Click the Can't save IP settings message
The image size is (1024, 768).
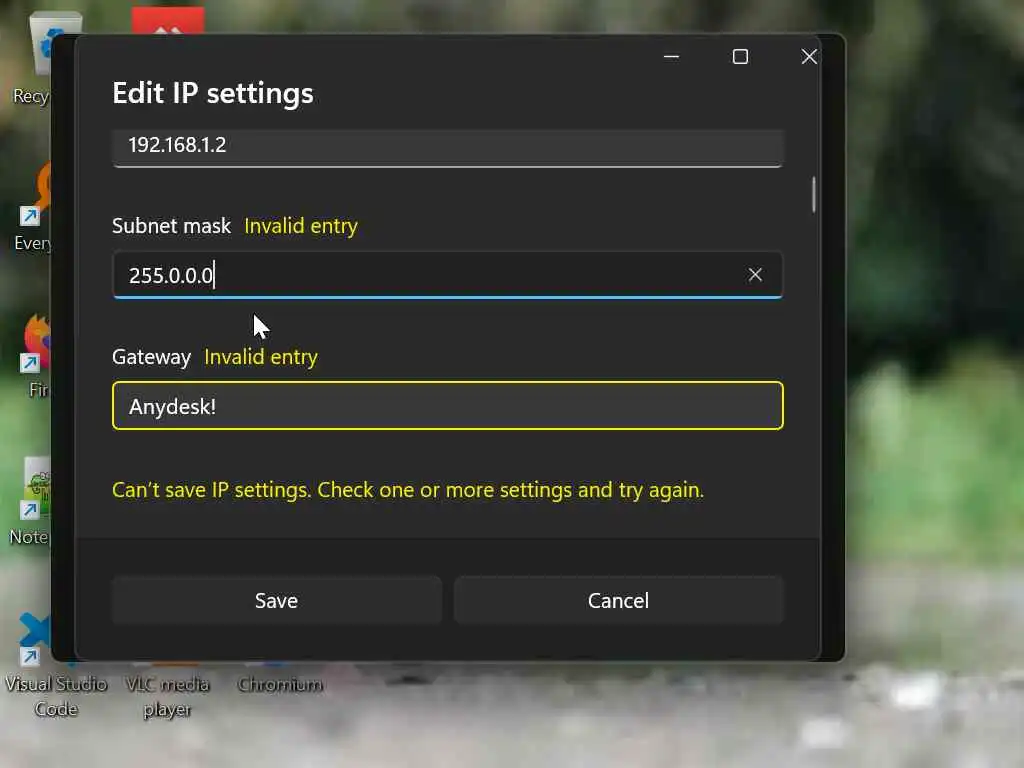[408, 490]
